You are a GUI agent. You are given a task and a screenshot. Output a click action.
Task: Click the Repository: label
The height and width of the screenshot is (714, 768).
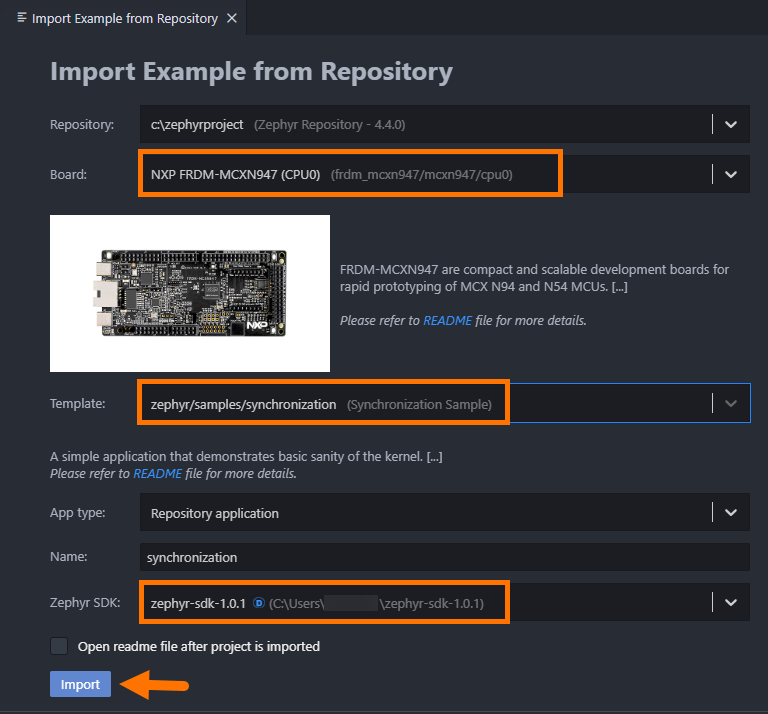[82, 124]
